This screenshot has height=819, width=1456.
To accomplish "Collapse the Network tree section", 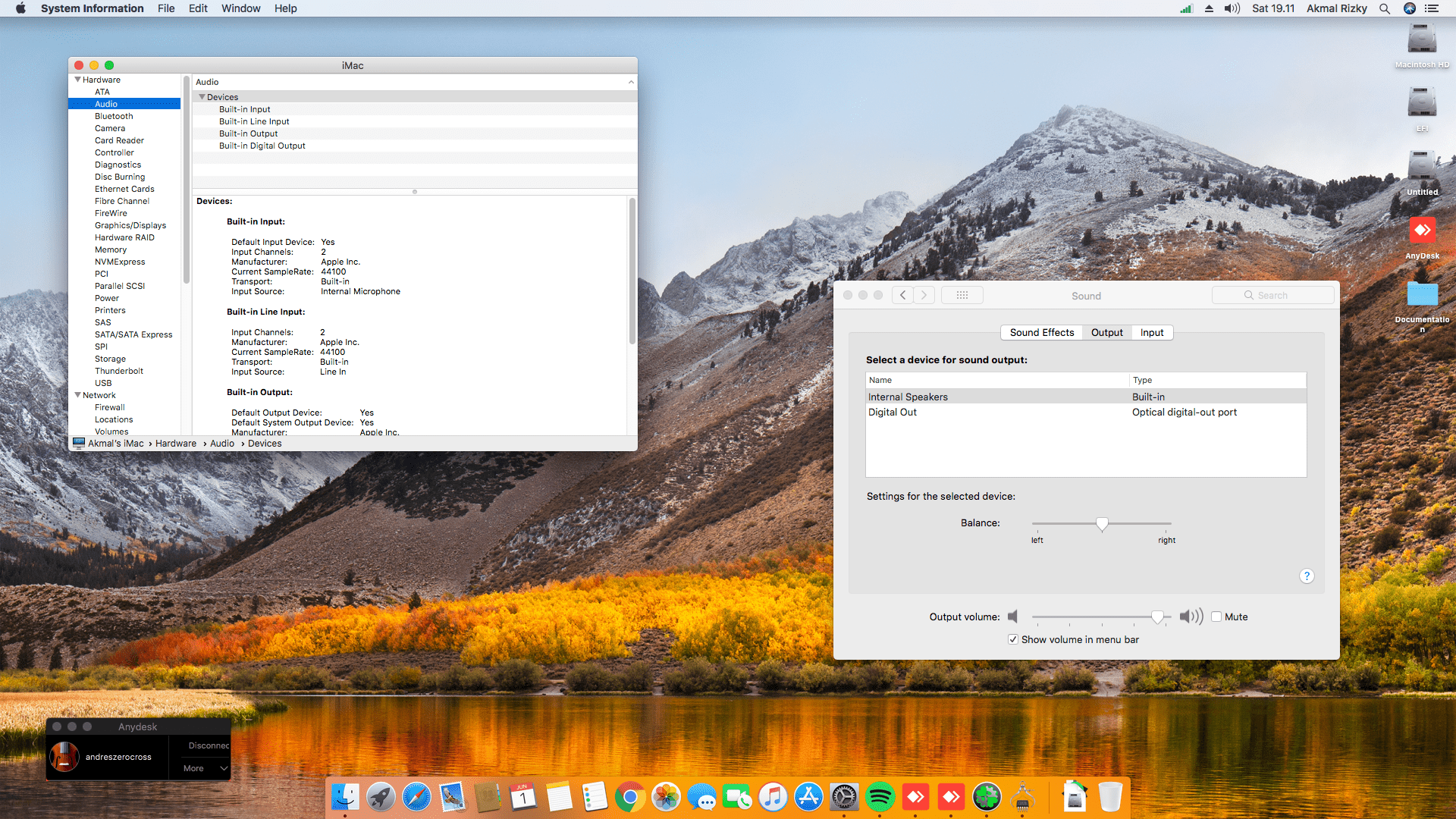I will point(77,395).
